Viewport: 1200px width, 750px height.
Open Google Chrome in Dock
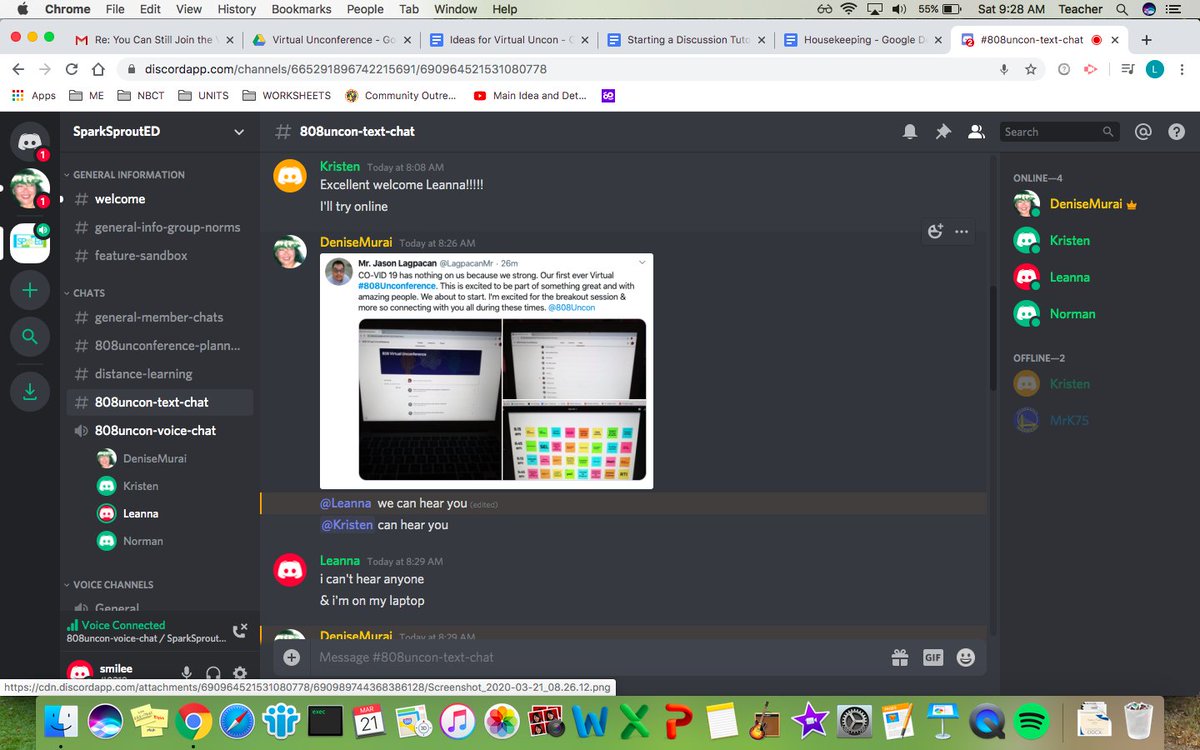193,720
